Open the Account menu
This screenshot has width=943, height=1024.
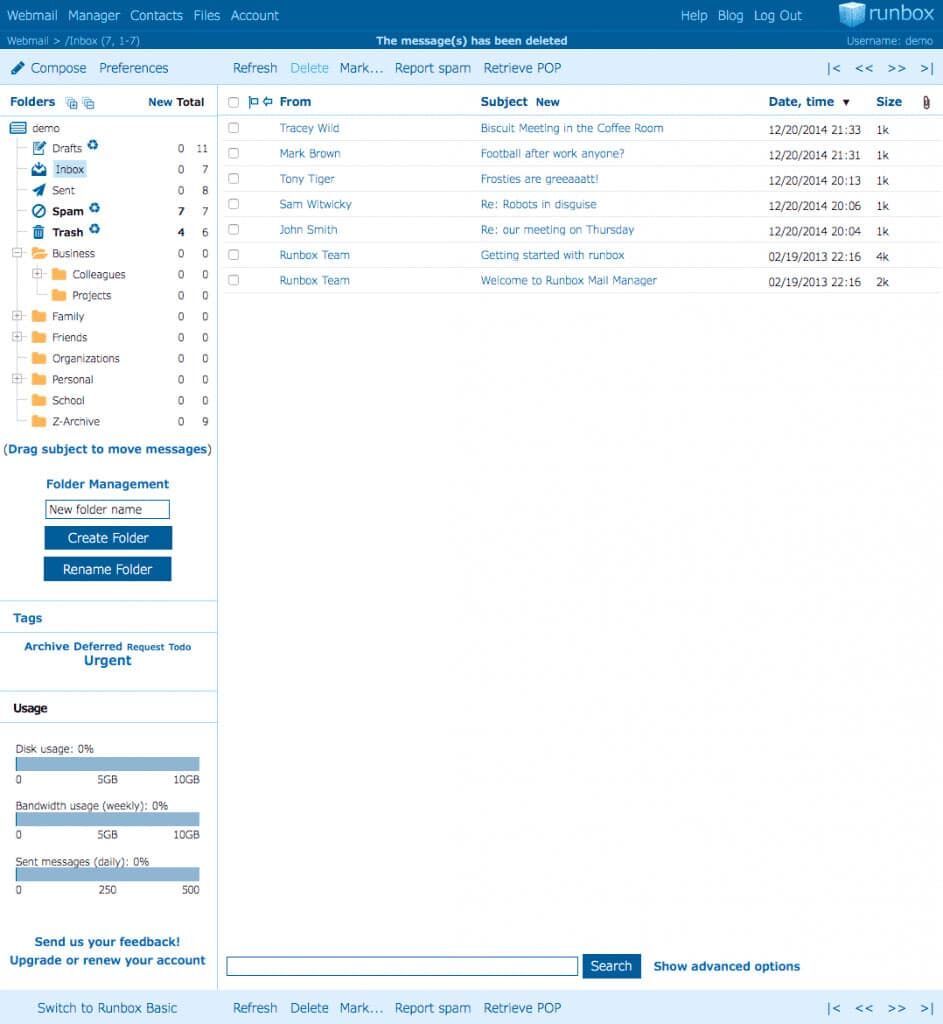tap(255, 15)
